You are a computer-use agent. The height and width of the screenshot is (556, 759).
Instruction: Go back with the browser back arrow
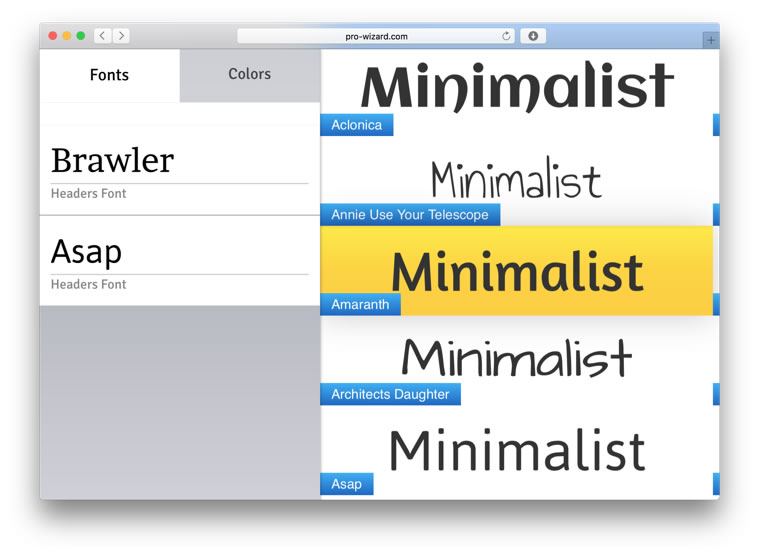(x=102, y=35)
